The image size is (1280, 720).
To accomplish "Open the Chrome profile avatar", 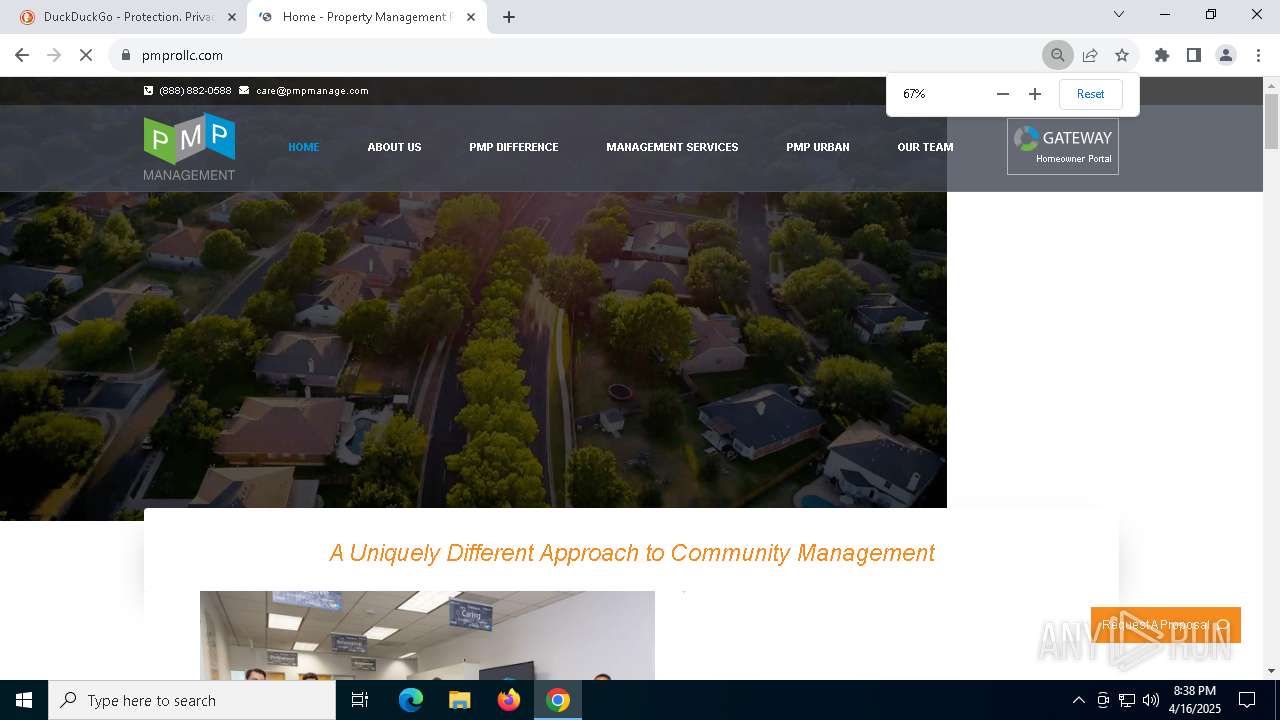I will pos(1226,55).
